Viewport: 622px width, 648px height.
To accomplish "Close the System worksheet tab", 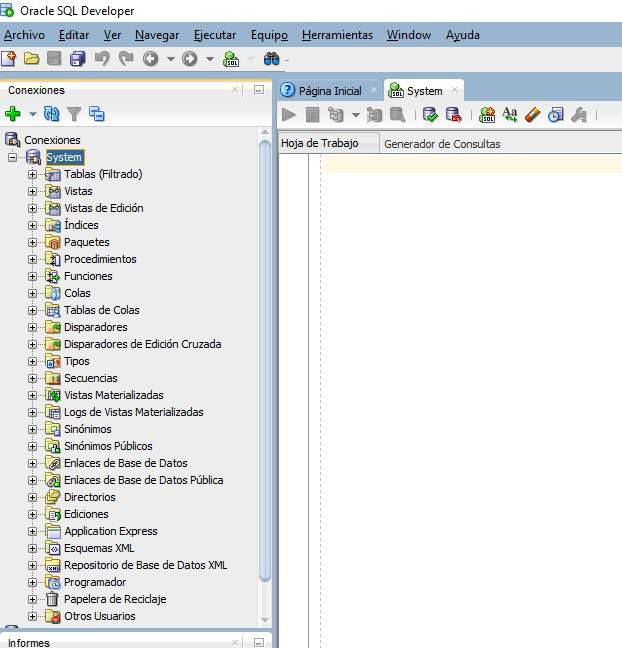I will point(455,90).
